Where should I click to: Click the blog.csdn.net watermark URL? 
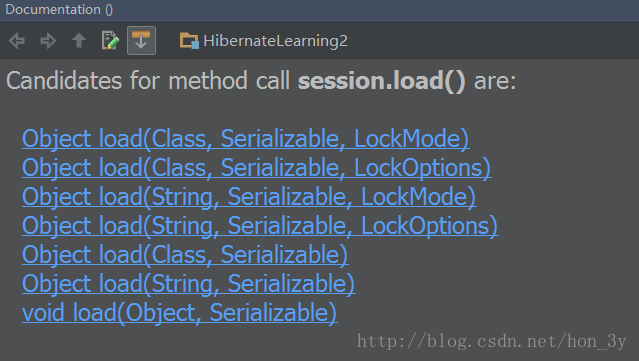tap(491, 341)
